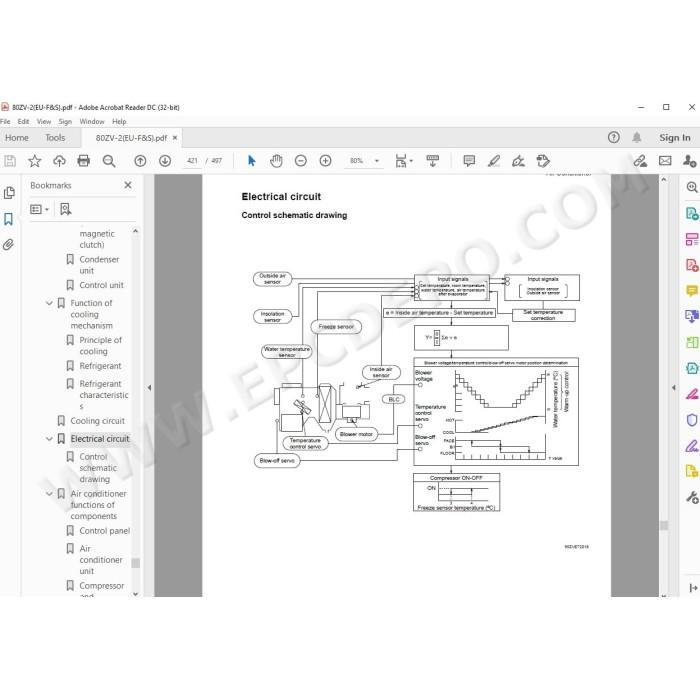Open the Edit menu
700x700 pixels.
pyautogui.click(x=23, y=121)
